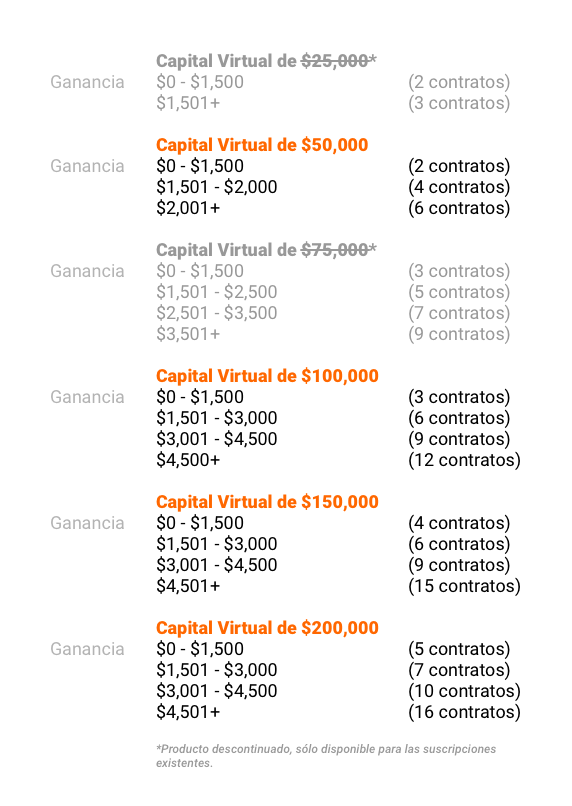The image size is (572, 806).
Task: Click the $1,501 - $2,000 range row
Action: [x=217, y=187]
